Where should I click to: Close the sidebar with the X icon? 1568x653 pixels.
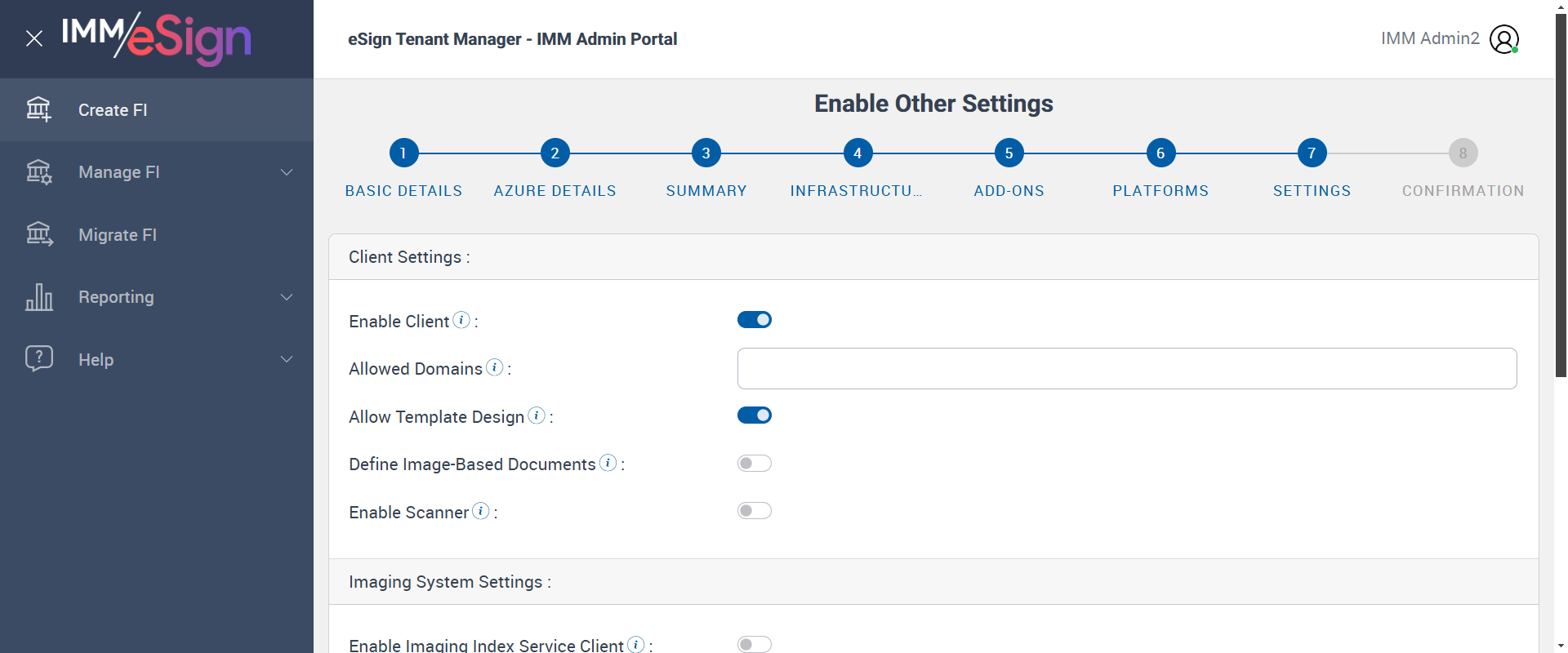click(34, 38)
